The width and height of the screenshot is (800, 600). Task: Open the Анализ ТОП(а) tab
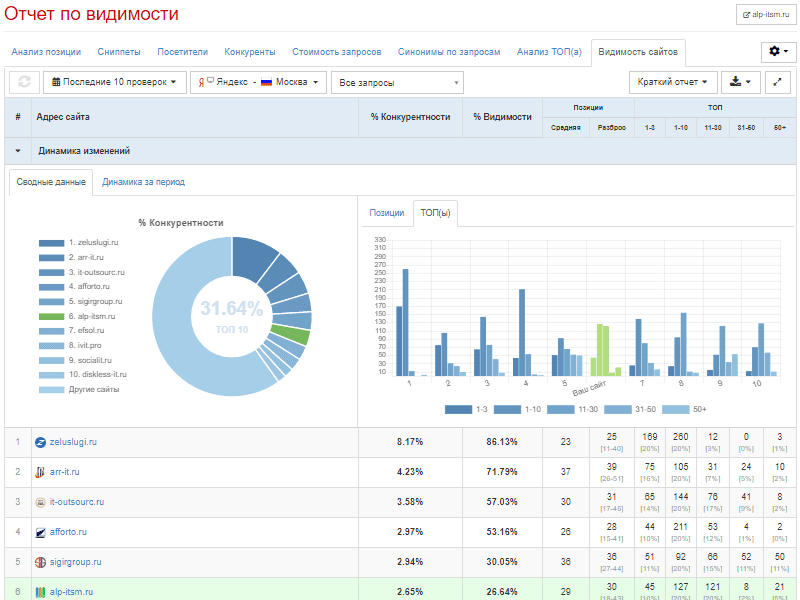pos(549,52)
